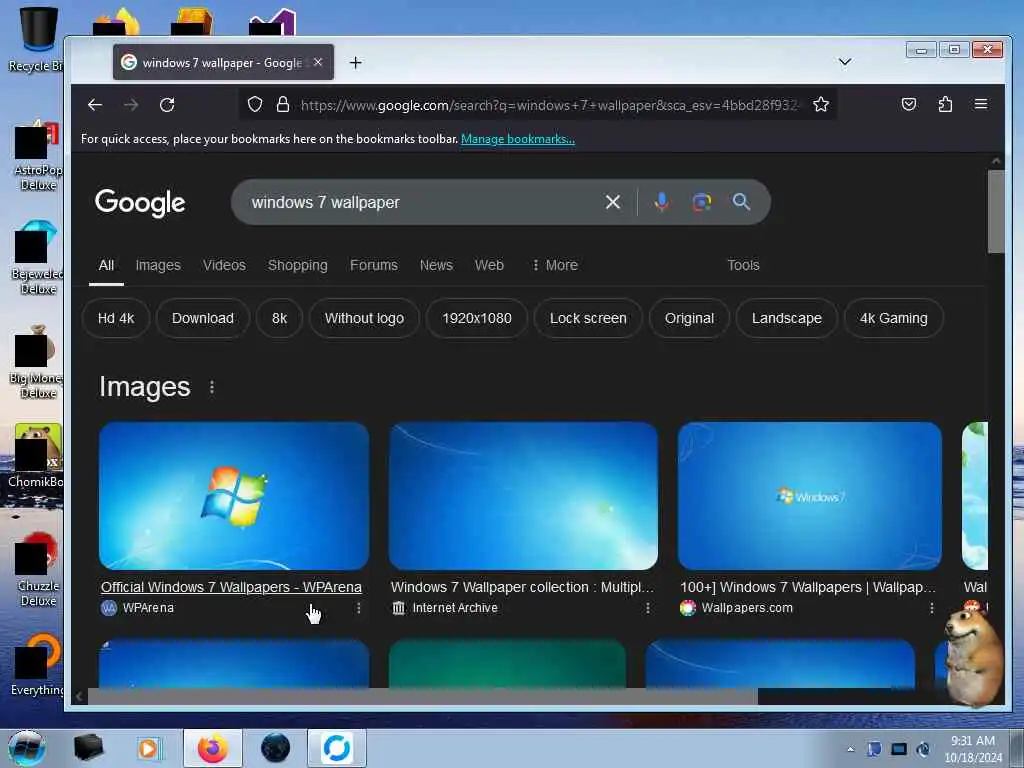Image resolution: width=1024 pixels, height=768 pixels.
Task: Apply the Hd 4k filter chip
Action: pos(116,318)
